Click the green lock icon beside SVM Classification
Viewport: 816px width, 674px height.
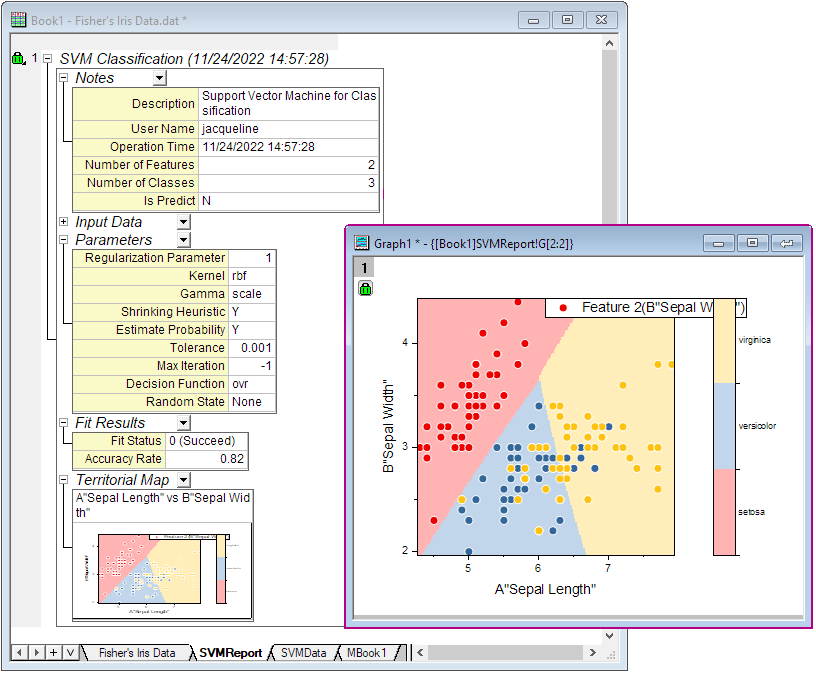17,57
